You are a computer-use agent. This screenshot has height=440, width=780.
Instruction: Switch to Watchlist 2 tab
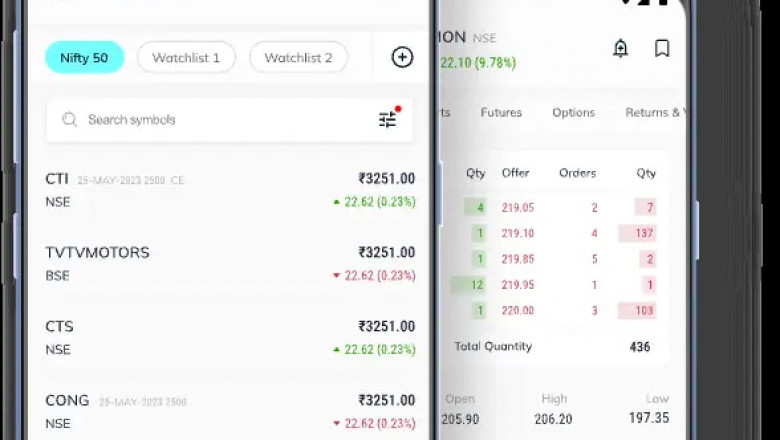pyautogui.click(x=298, y=58)
